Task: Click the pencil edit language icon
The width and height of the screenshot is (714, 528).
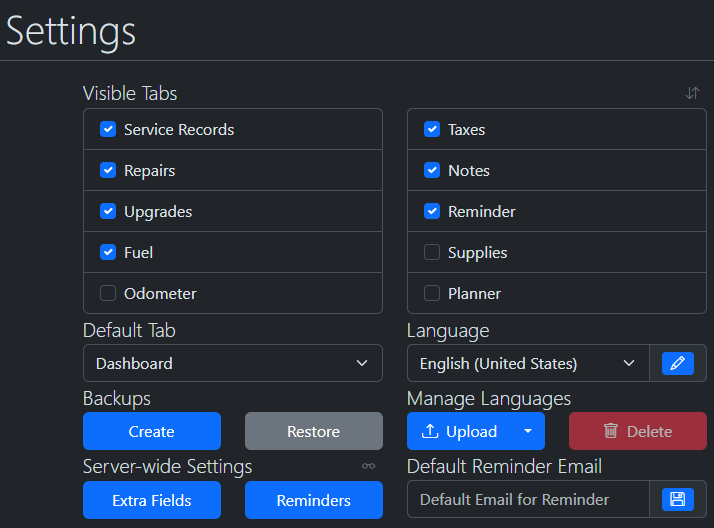Action: pyautogui.click(x=677, y=363)
